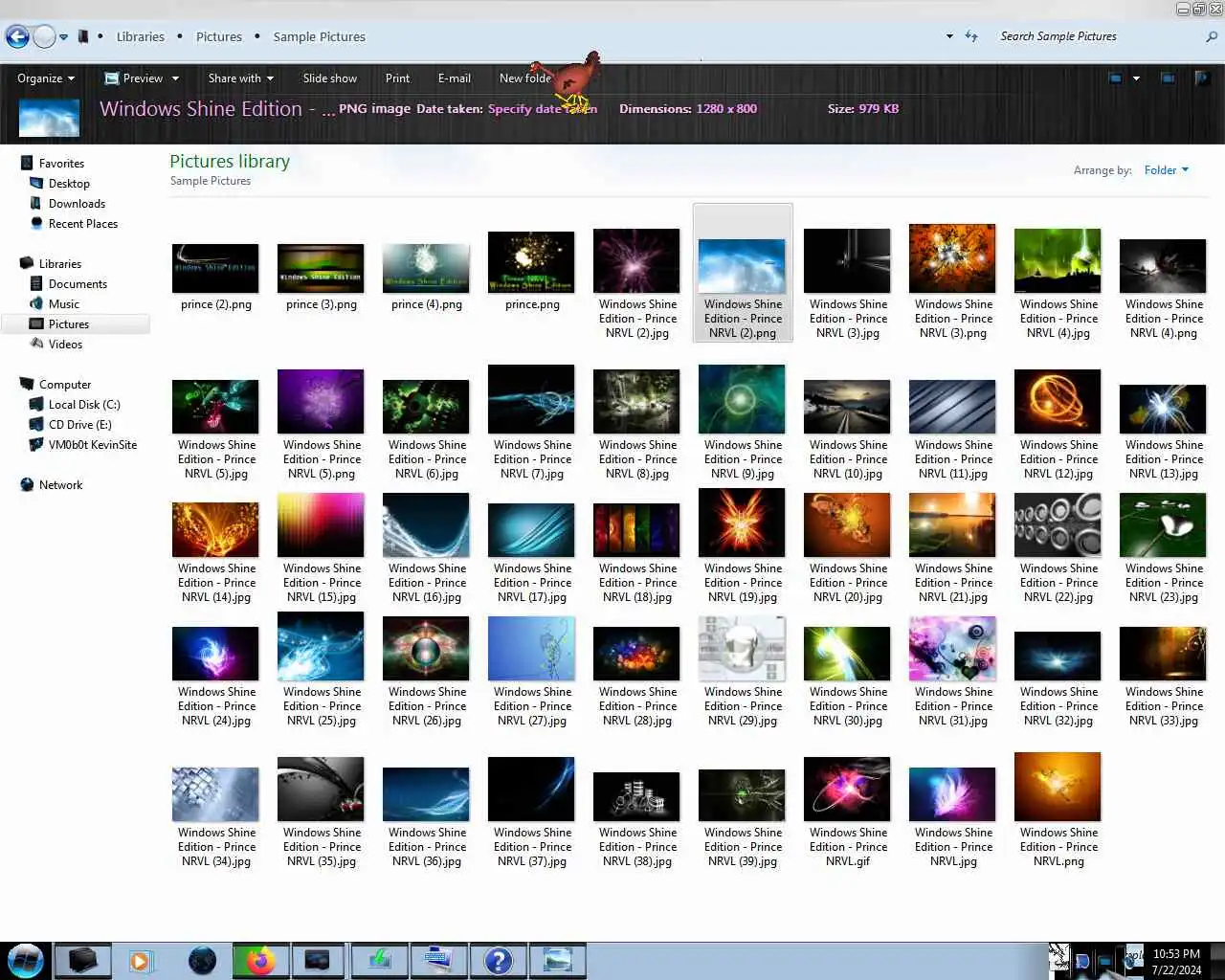The image size is (1225, 980).
Task: Open the recent locations dropdown arrow
Action: pyautogui.click(x=63, y=37)
